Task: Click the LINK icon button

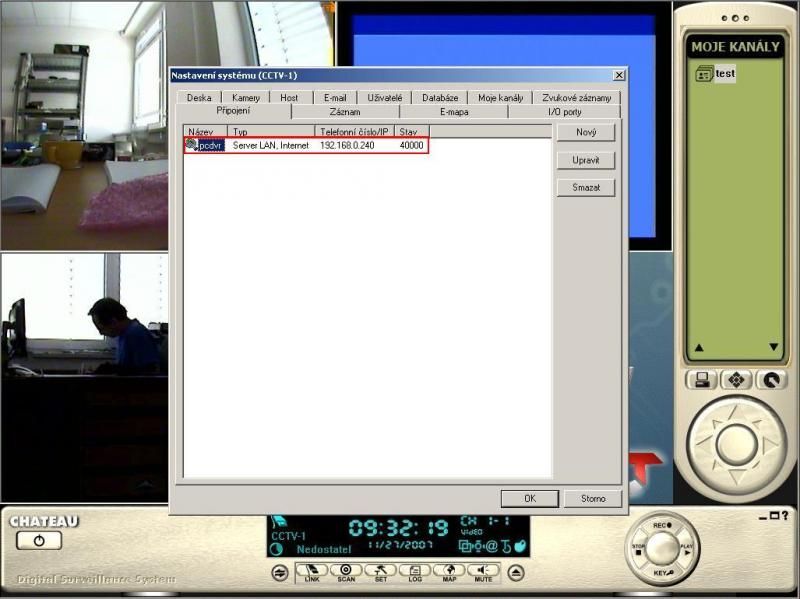Action: click(312, 572)
